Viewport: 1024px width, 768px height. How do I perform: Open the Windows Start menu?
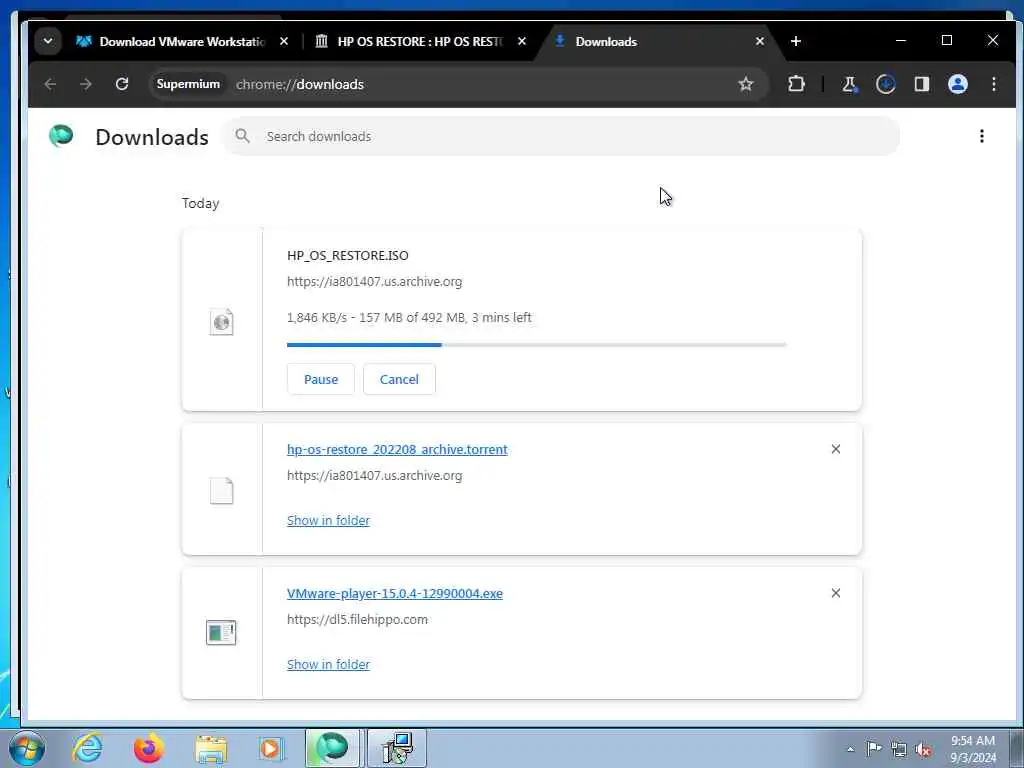(27, 748)
